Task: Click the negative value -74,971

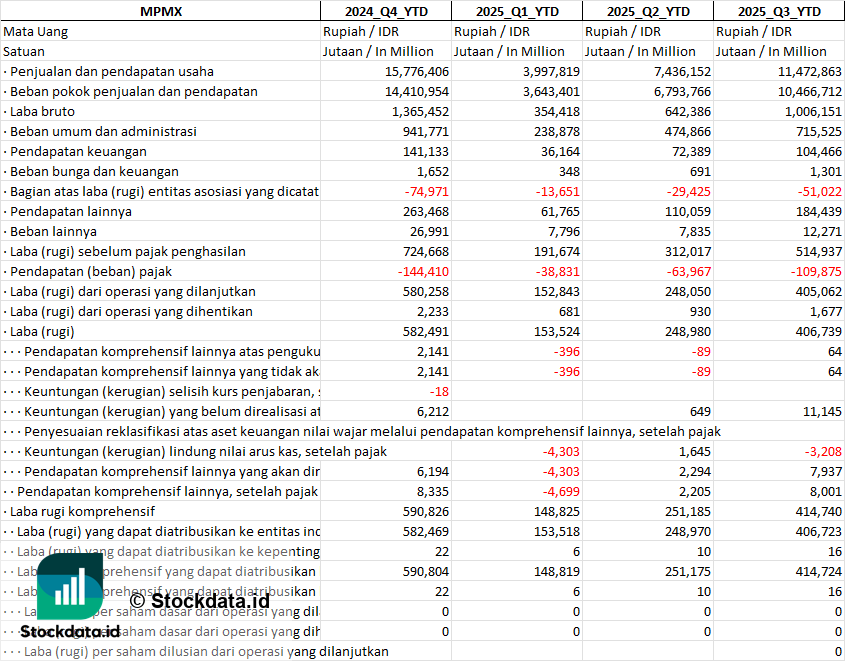Action: pyautogui.click(x=426, y=191)
